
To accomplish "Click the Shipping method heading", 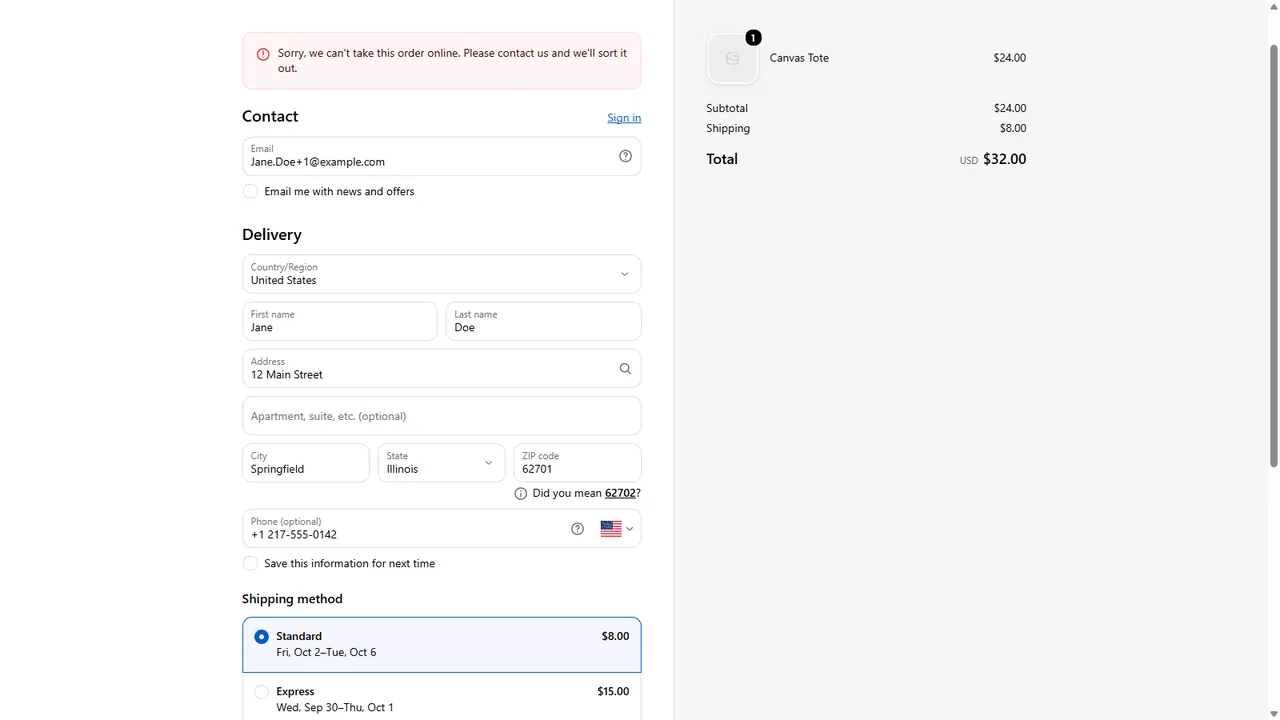I will 292,599.
